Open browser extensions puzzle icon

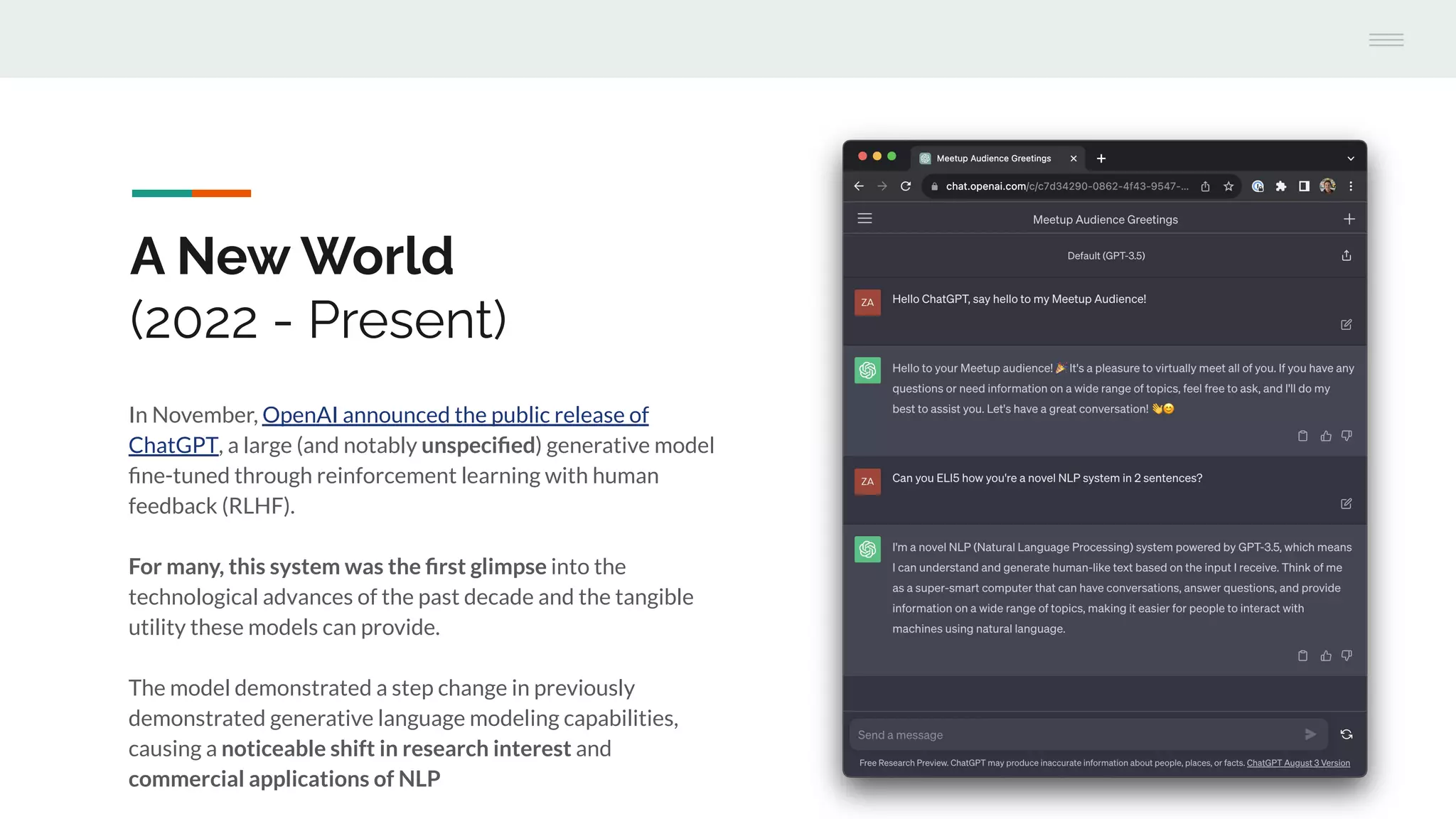pos(1280,186)
